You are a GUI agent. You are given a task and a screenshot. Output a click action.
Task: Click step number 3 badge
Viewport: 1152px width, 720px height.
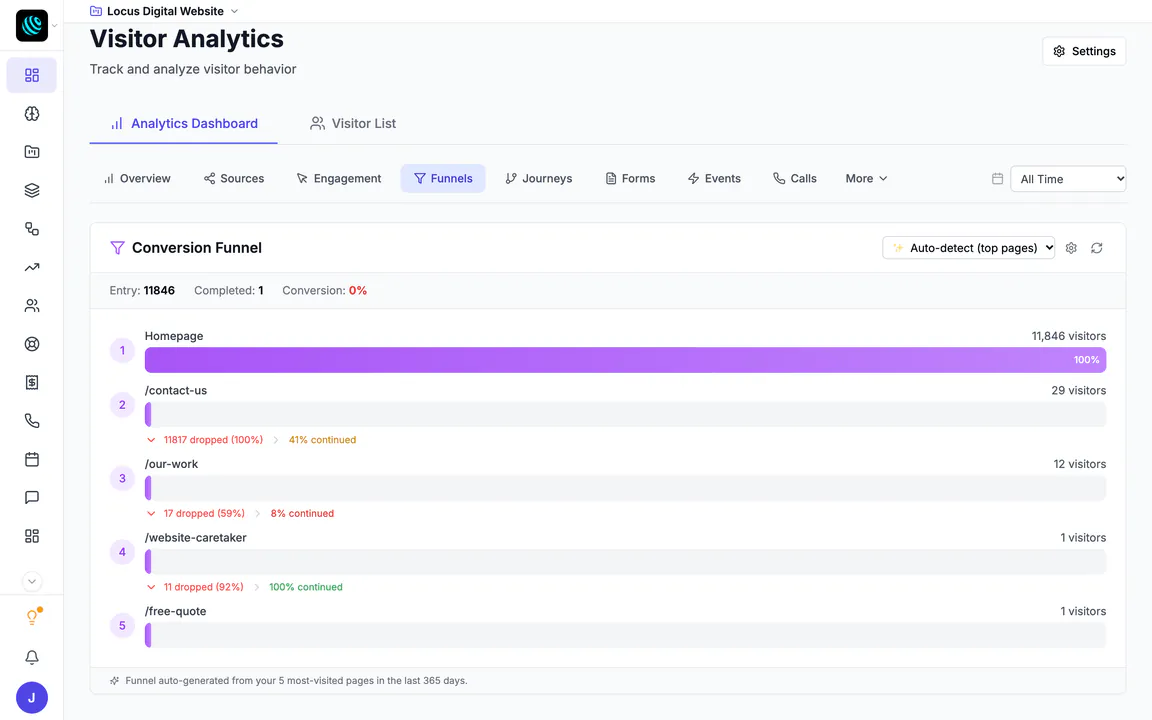(122, 478)
